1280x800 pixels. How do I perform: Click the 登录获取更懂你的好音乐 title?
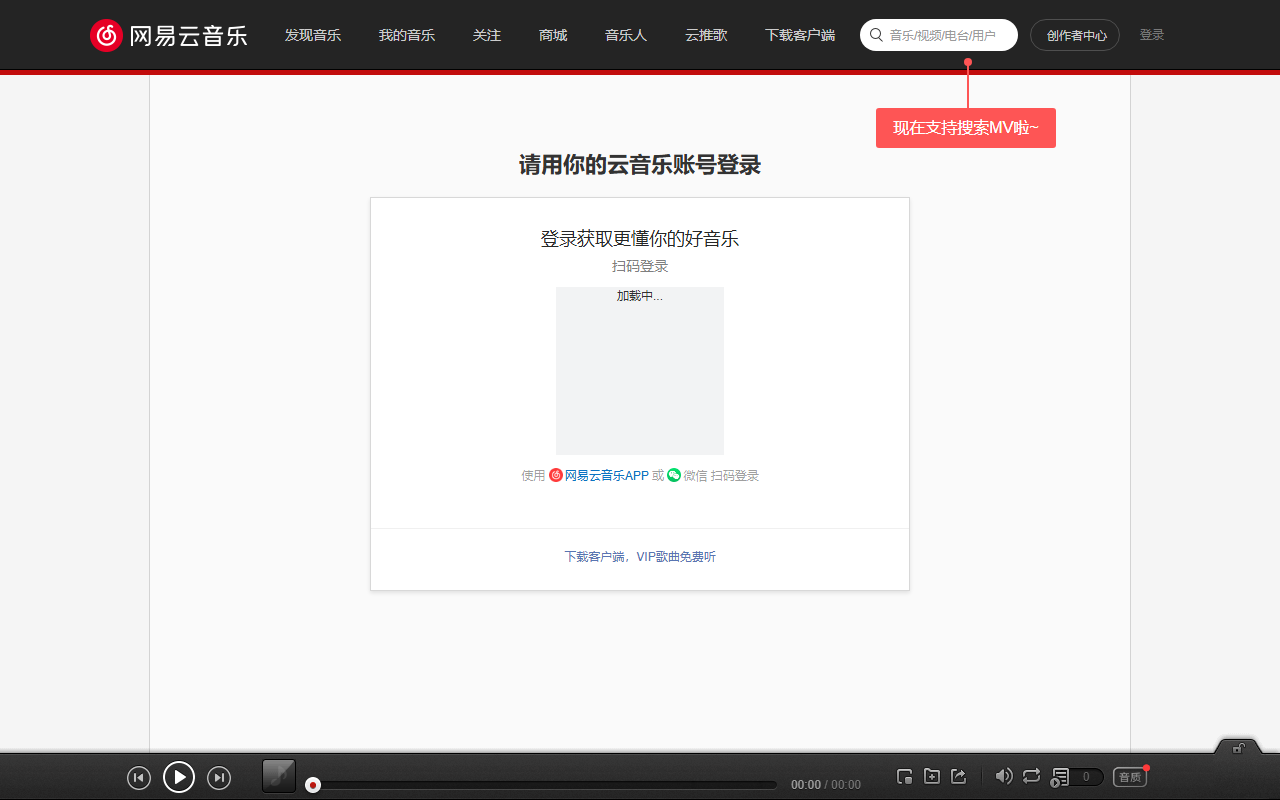point(640,239)
